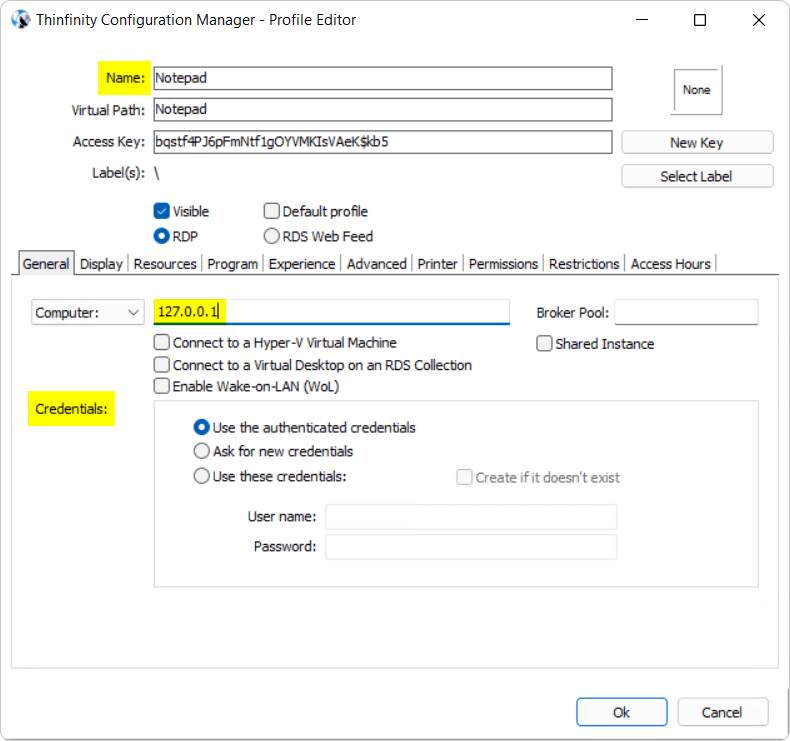Switch to the Access Hours tab
Screen dimensions: 790x741
pos(671,263)
